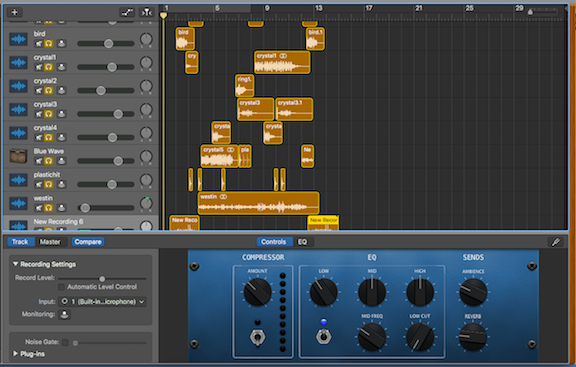
Task: Toggle solo on the crystal4 track
Action: [x=48, y=137]
